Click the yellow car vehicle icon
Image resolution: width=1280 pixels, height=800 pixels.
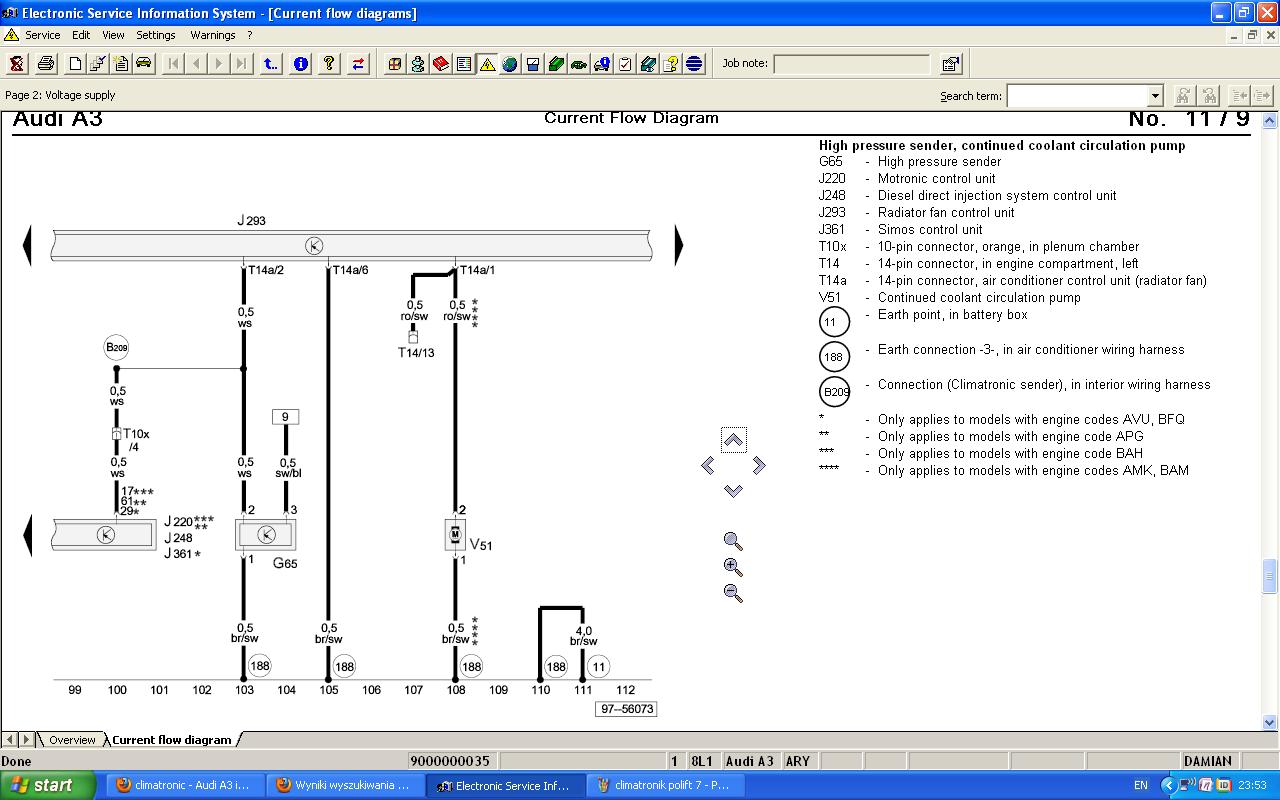144,64
